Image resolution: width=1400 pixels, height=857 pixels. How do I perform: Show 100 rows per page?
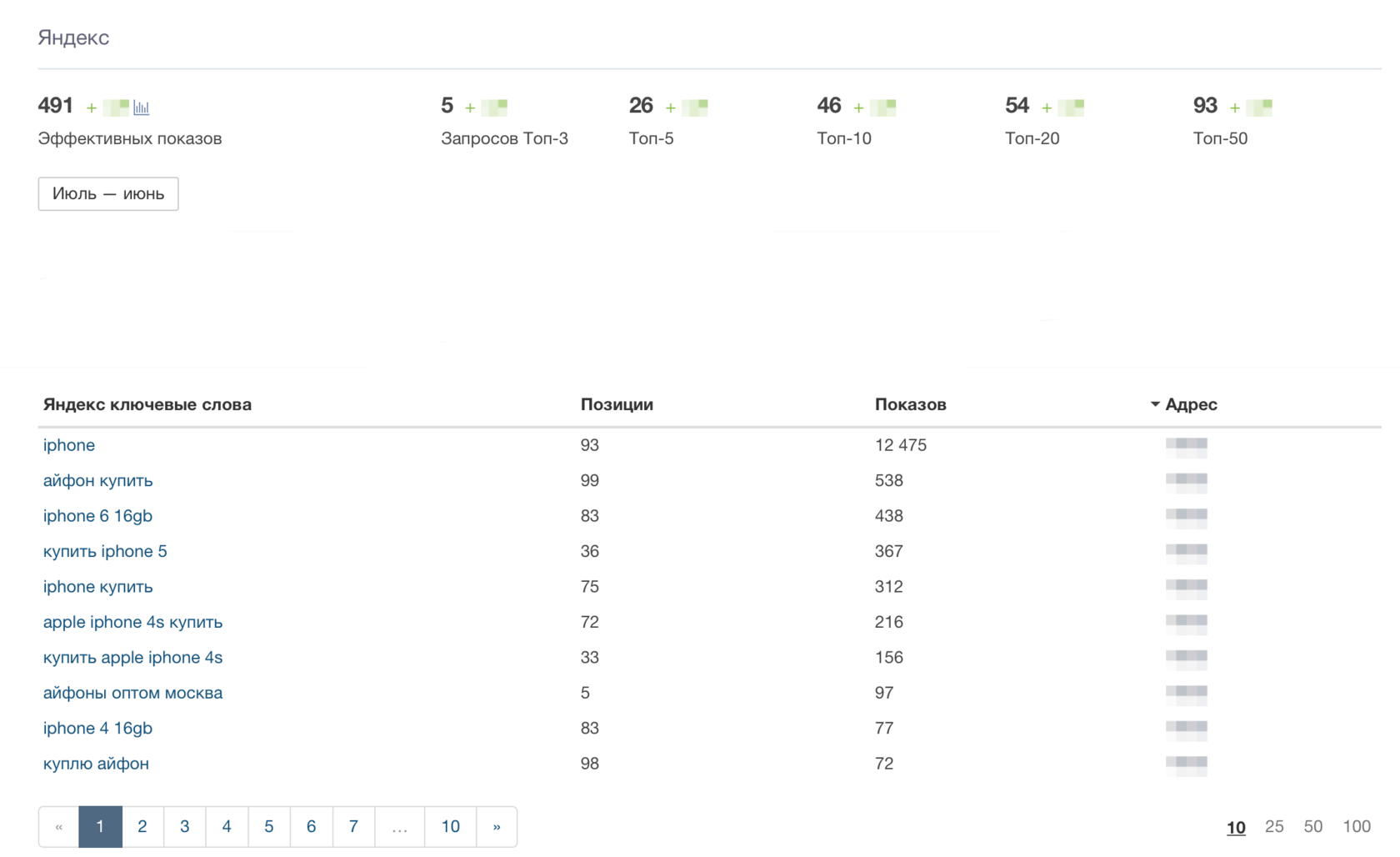[1356, 826]
